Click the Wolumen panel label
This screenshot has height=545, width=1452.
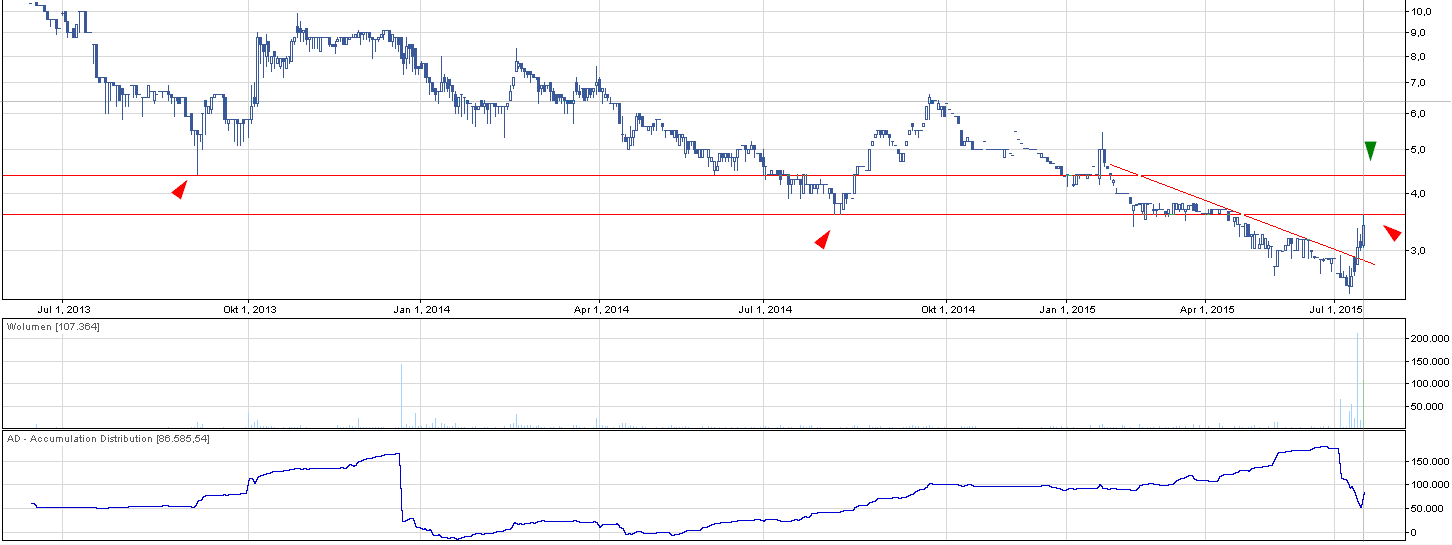coord(53,327)
